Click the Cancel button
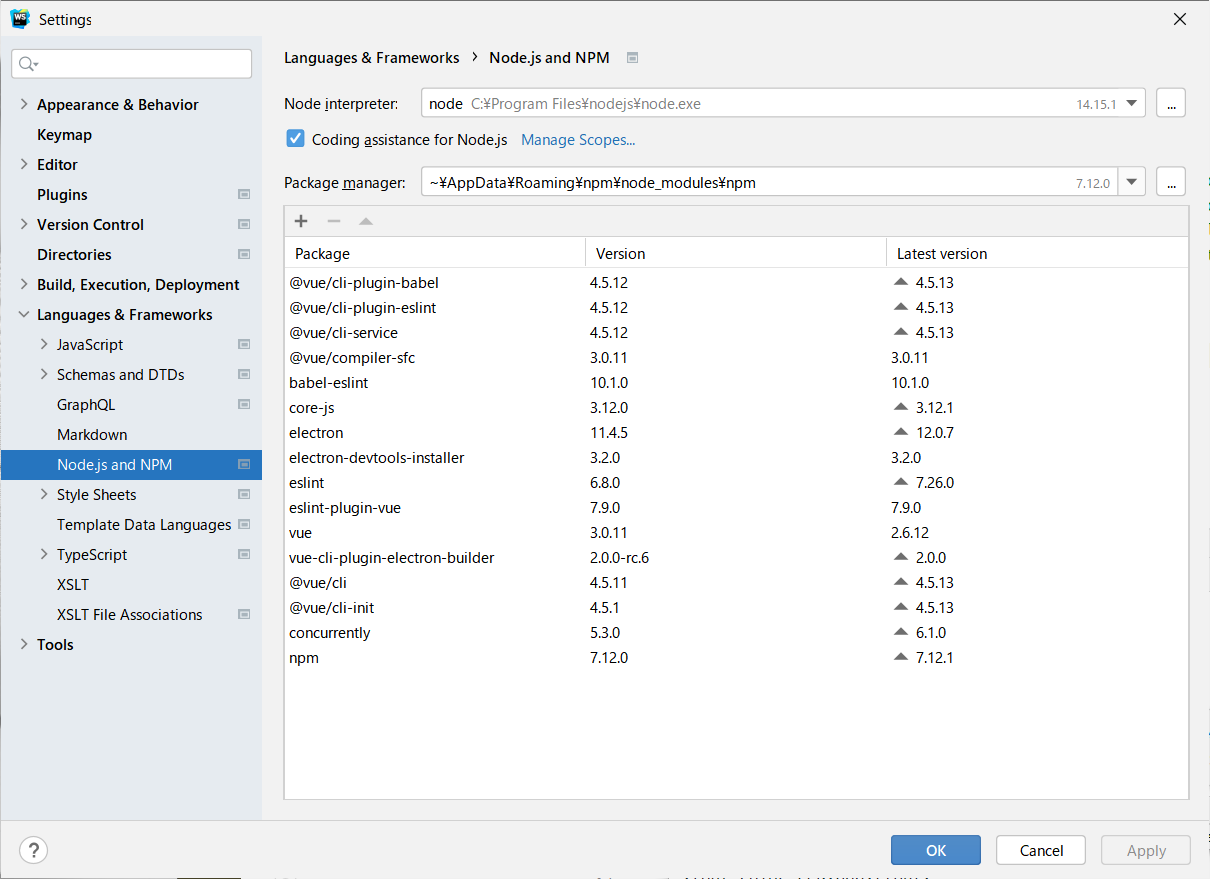The width and height of the screenshot is (1210, 879). tap(1041, 850)
